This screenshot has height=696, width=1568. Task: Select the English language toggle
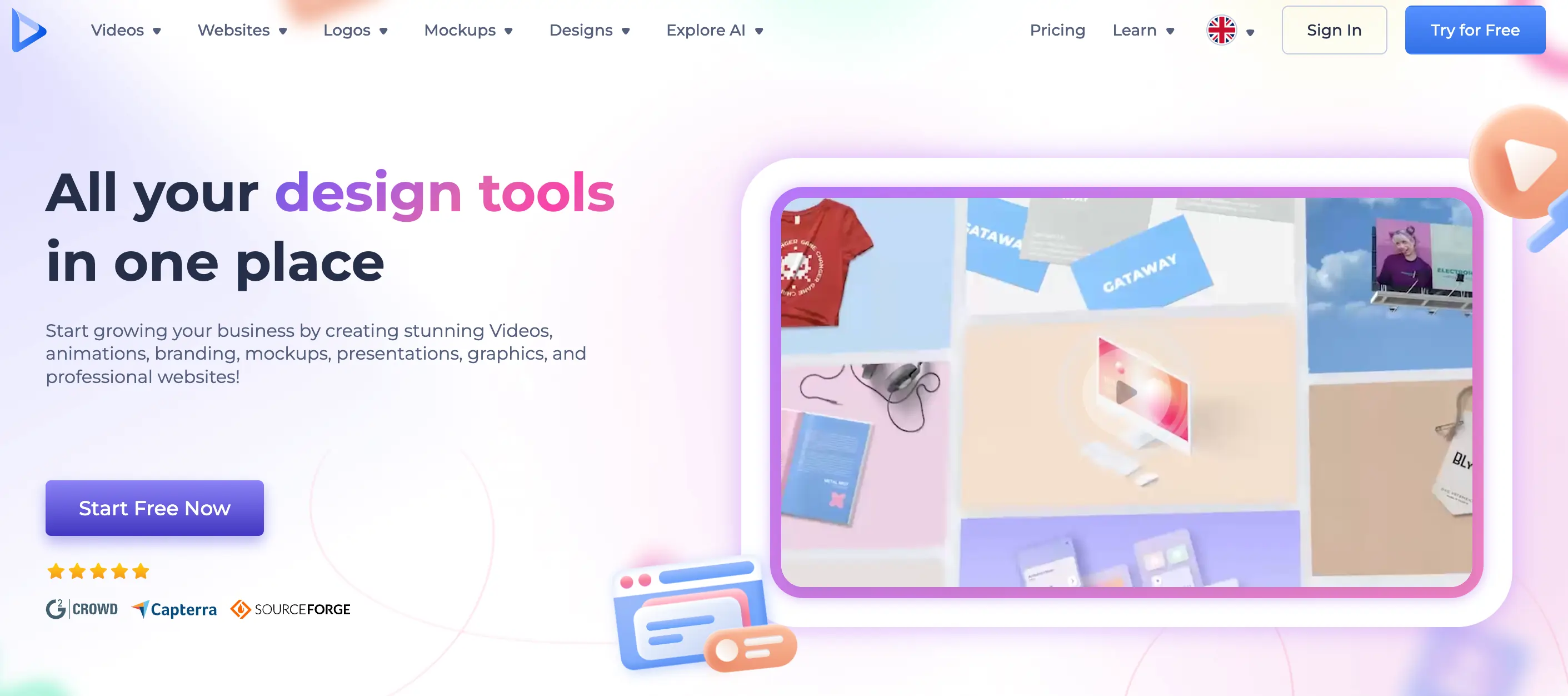coord(1220,30)
